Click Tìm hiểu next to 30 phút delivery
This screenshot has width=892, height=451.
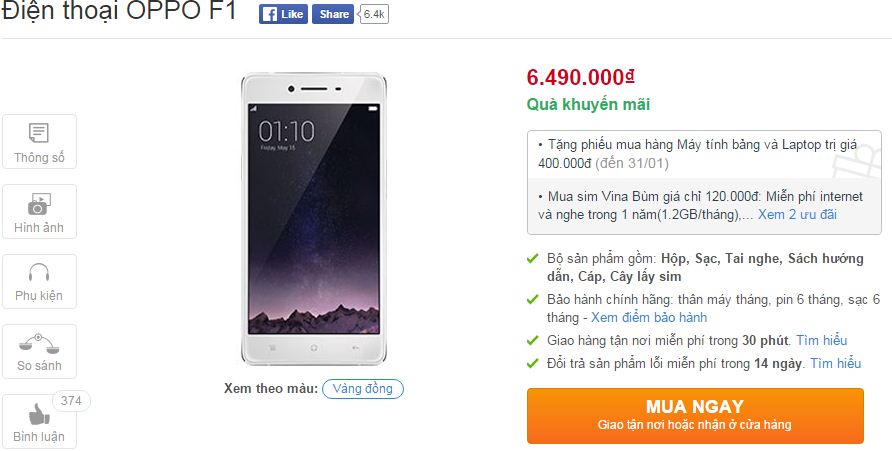pyautogui.click(x=822, y=340)
